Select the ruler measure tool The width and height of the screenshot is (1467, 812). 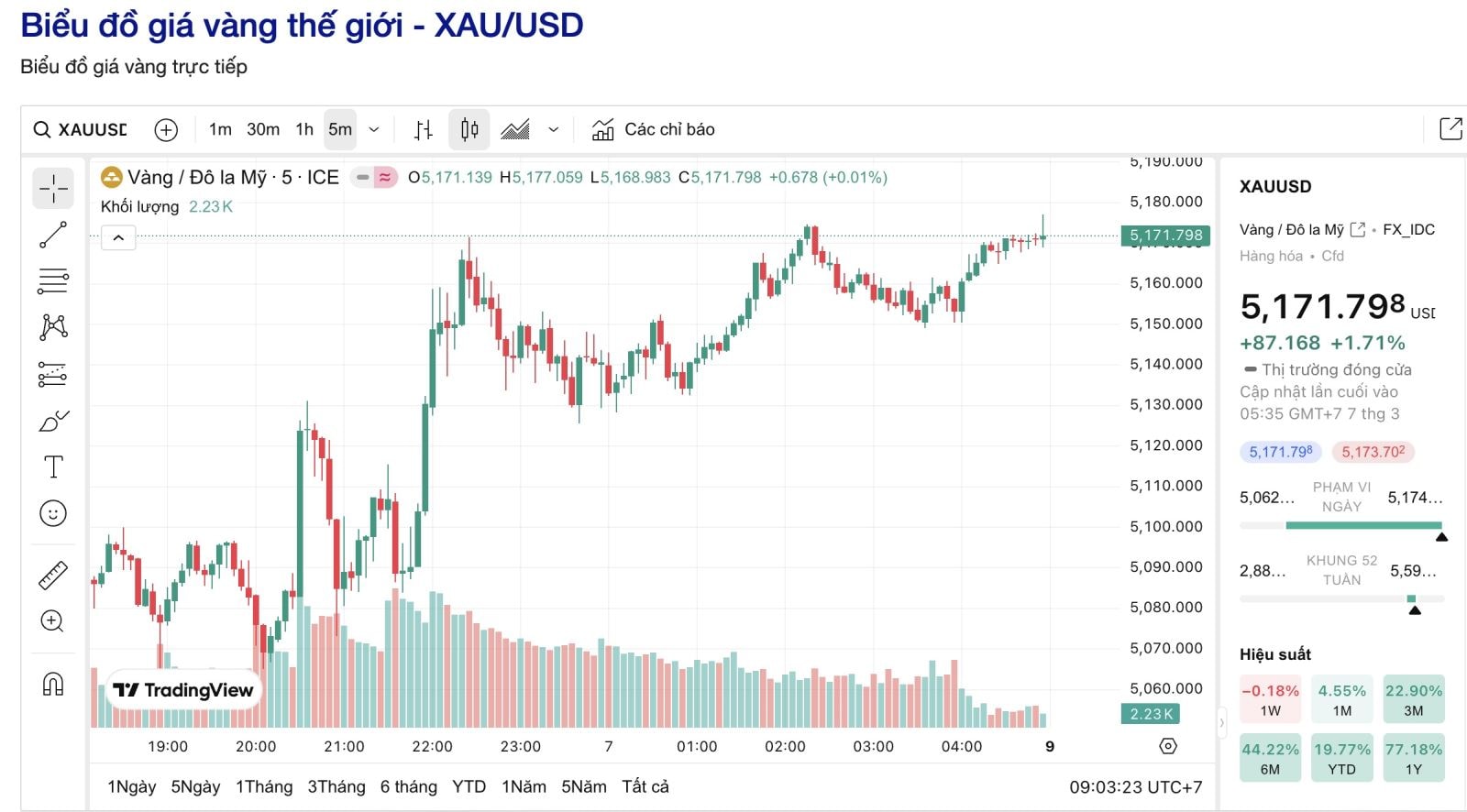click(x=53, y=575)
